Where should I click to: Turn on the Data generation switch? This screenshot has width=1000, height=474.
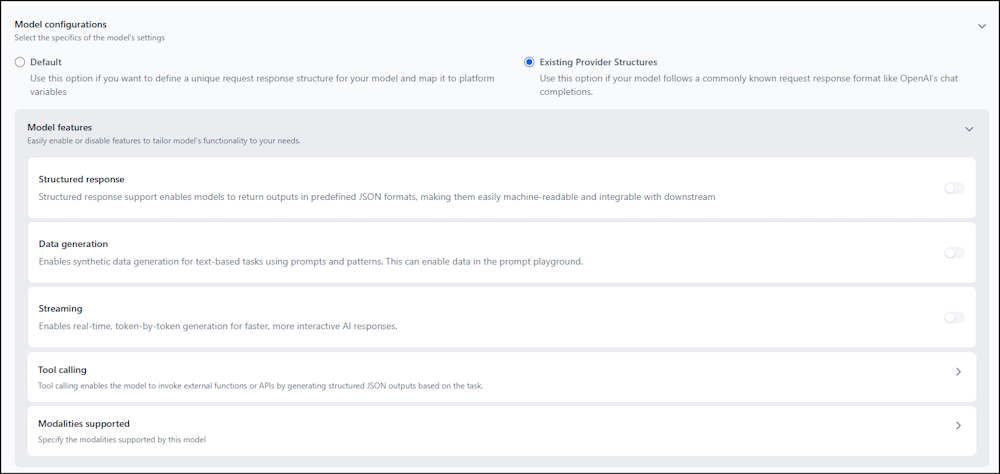(x=954, y=253)
